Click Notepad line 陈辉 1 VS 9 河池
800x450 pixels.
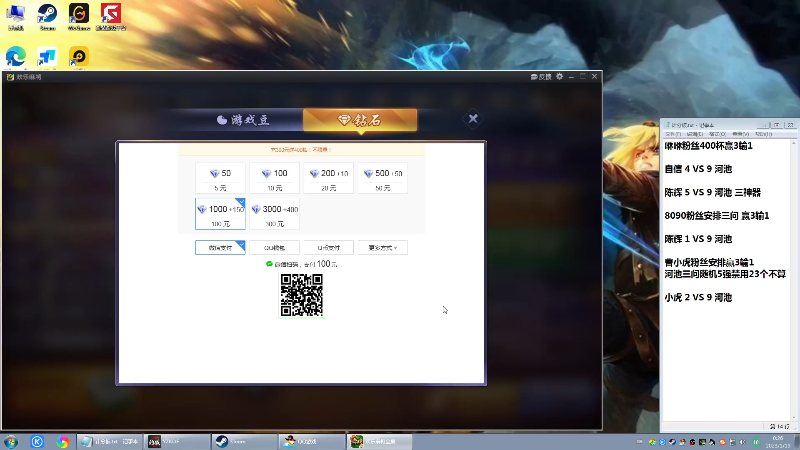pos(698,239)
